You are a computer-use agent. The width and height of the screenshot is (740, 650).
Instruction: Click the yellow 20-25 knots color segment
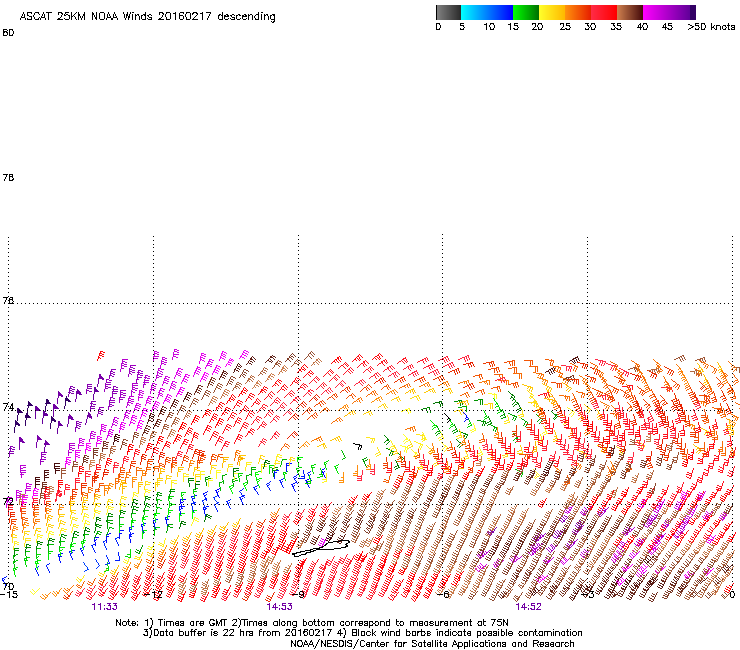click(552, 12)
